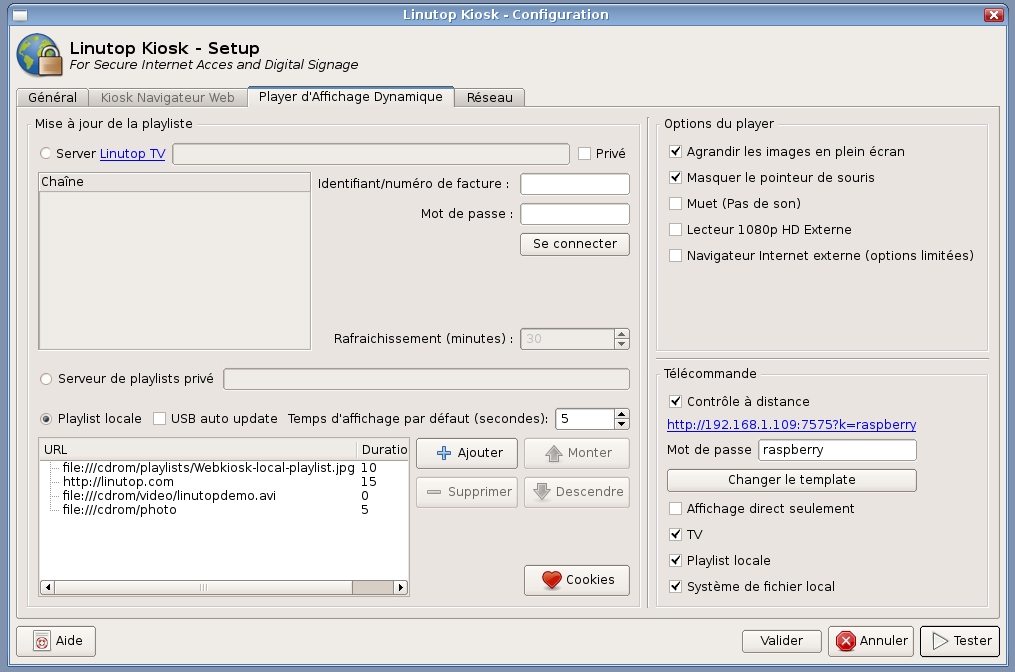Decrease the Rafraichissement minutes spinner
Screen dimensions: 1015x672
click(621, 344)
